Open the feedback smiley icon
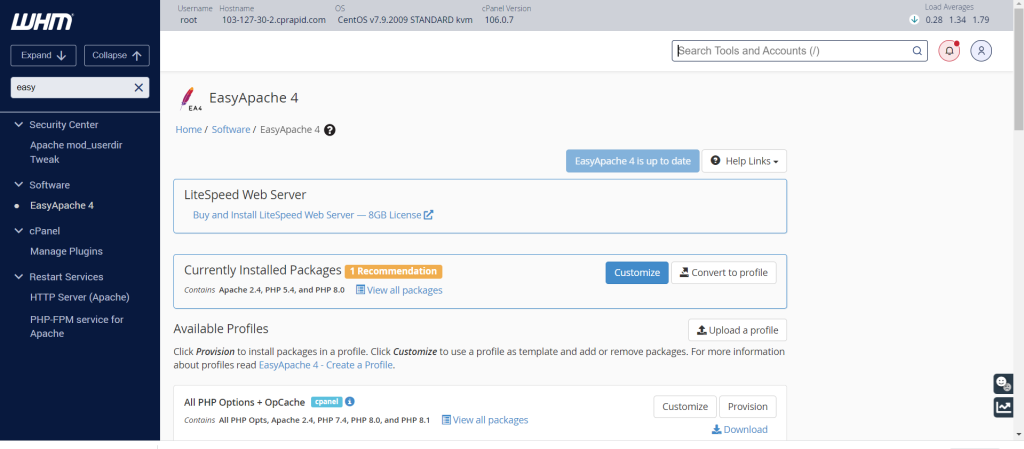1024x449 pixels. click(x=1003, y=384)
